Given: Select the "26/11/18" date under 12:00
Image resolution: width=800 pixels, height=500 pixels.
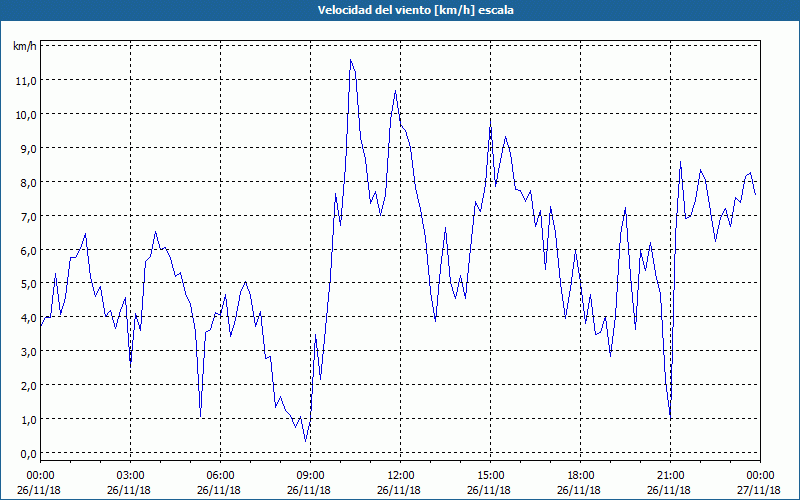Looking at the screenshot, I should click(399, 490).
